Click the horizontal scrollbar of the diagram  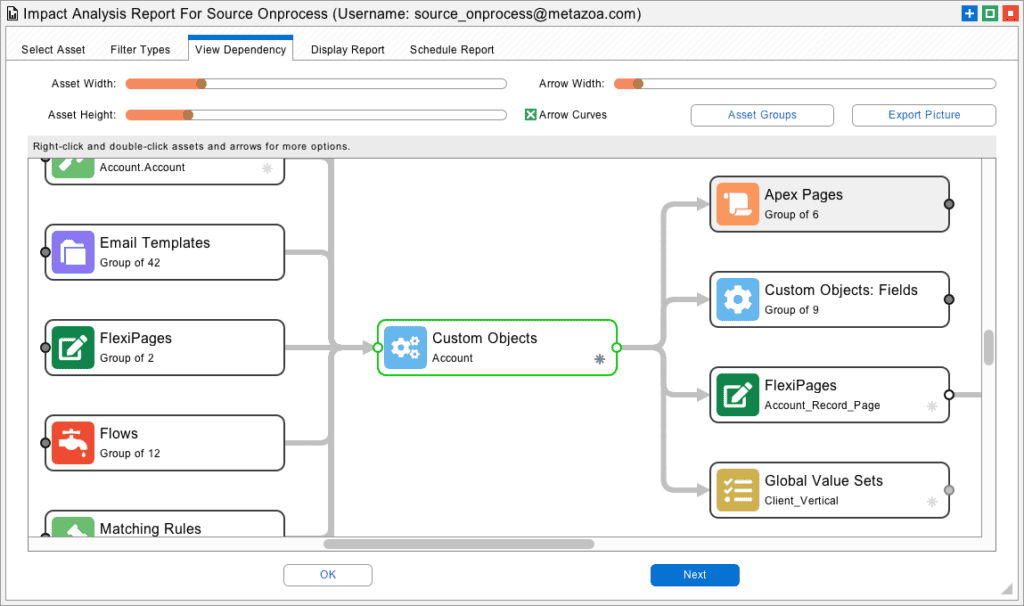[x=458, y=544]
